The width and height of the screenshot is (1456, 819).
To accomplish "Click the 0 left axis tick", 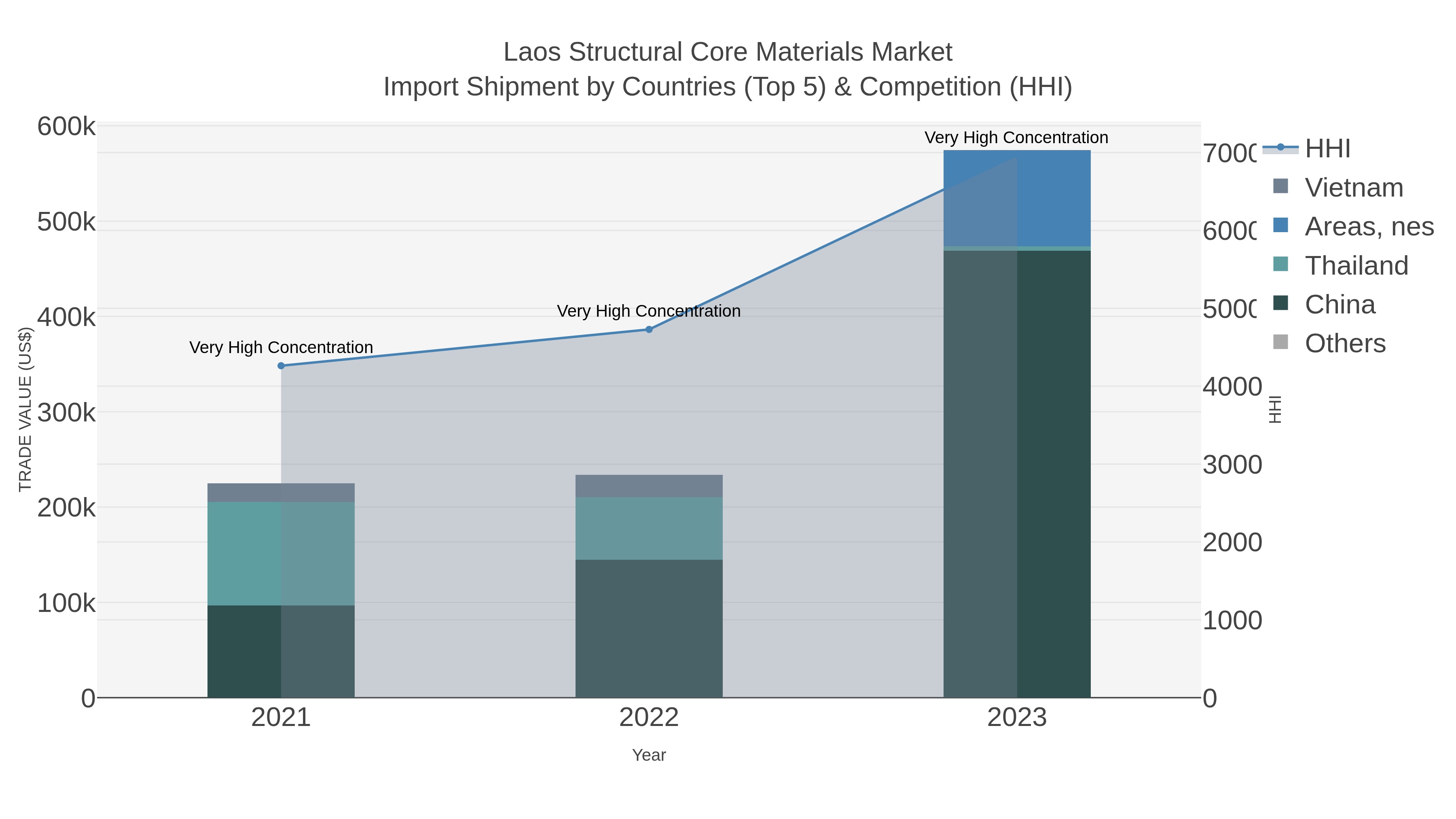I will coord(88,698).
